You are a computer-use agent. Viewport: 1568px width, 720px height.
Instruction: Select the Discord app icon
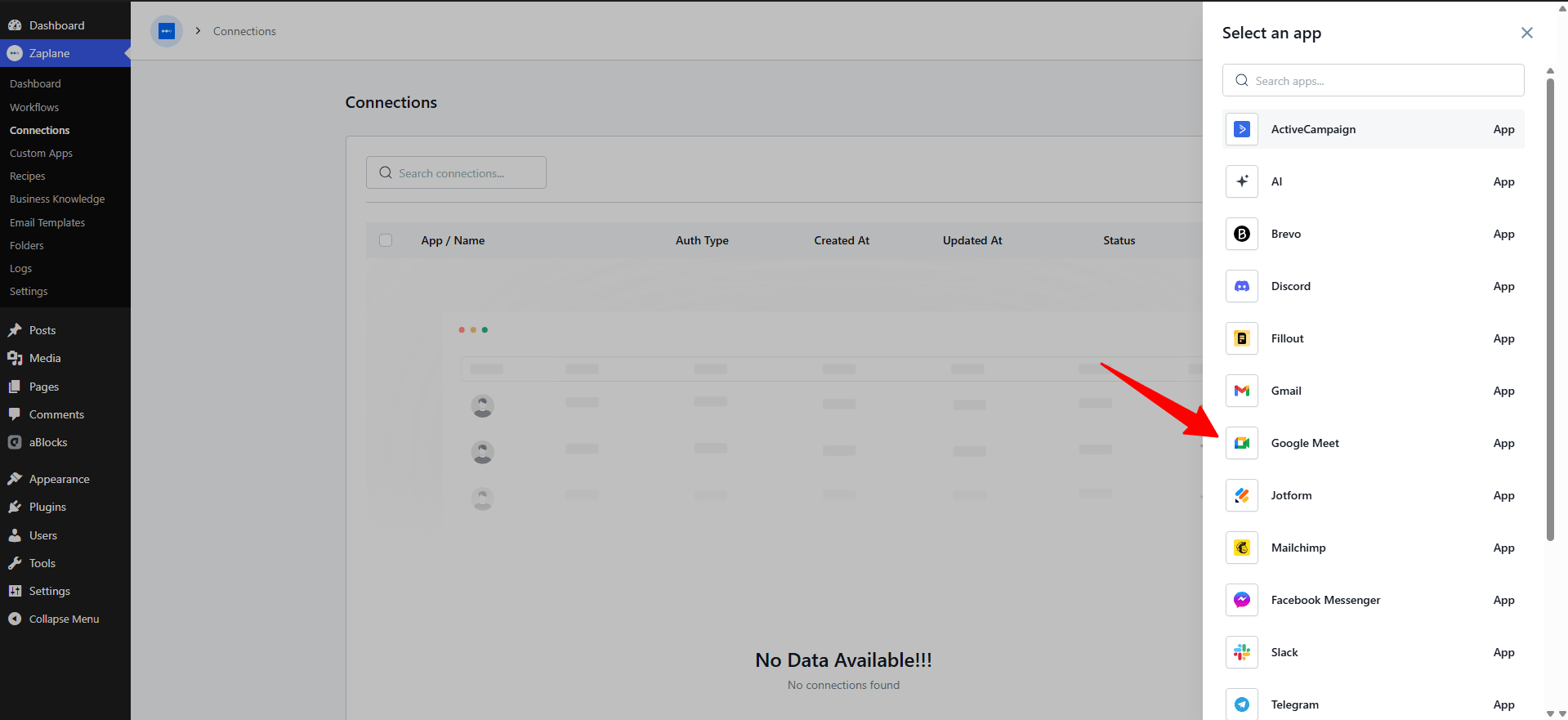(1242, 286)
